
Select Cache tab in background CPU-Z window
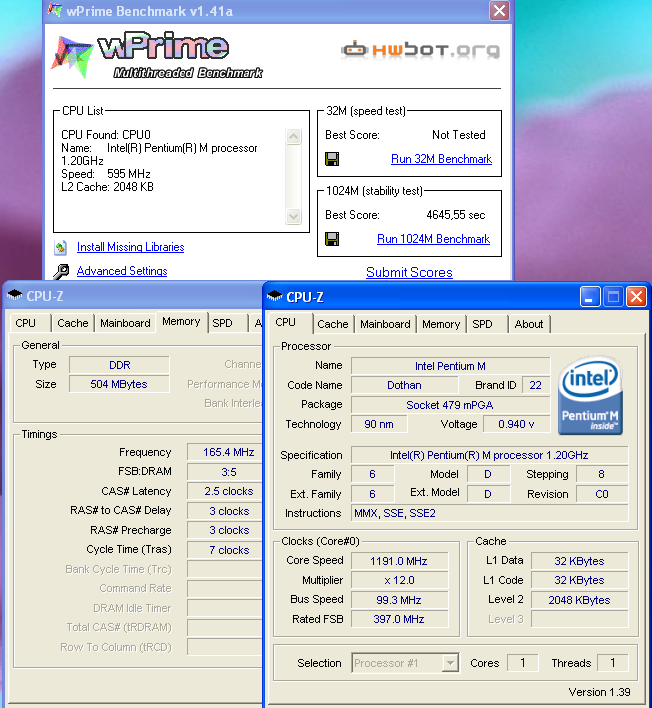tap(72, 323)
